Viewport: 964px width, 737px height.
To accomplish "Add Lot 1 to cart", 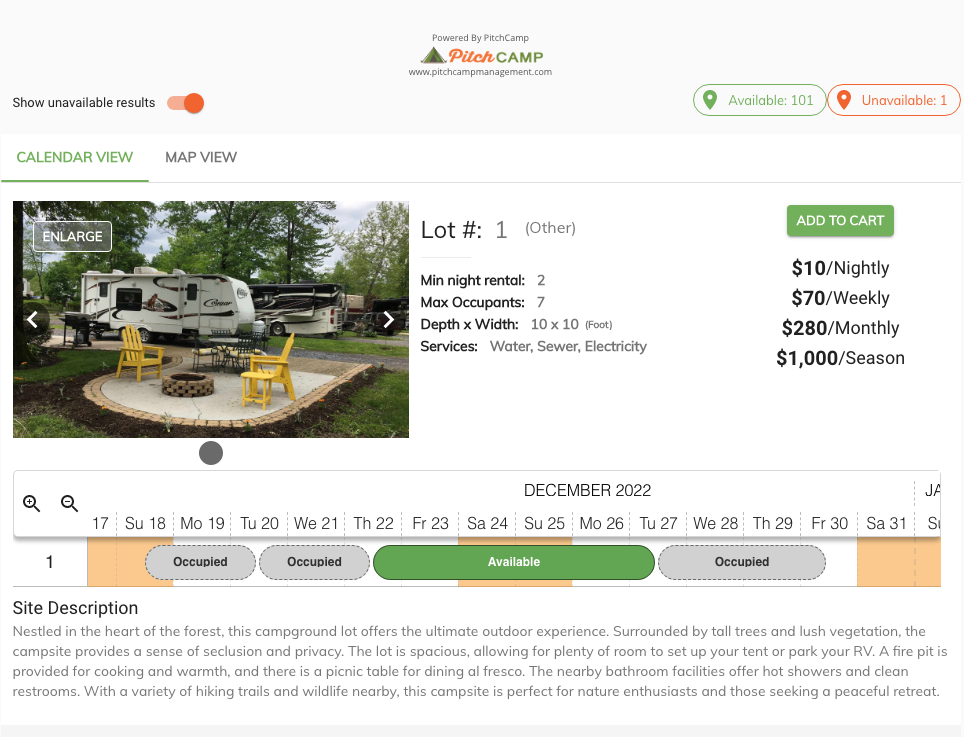I will pos(840,221).
